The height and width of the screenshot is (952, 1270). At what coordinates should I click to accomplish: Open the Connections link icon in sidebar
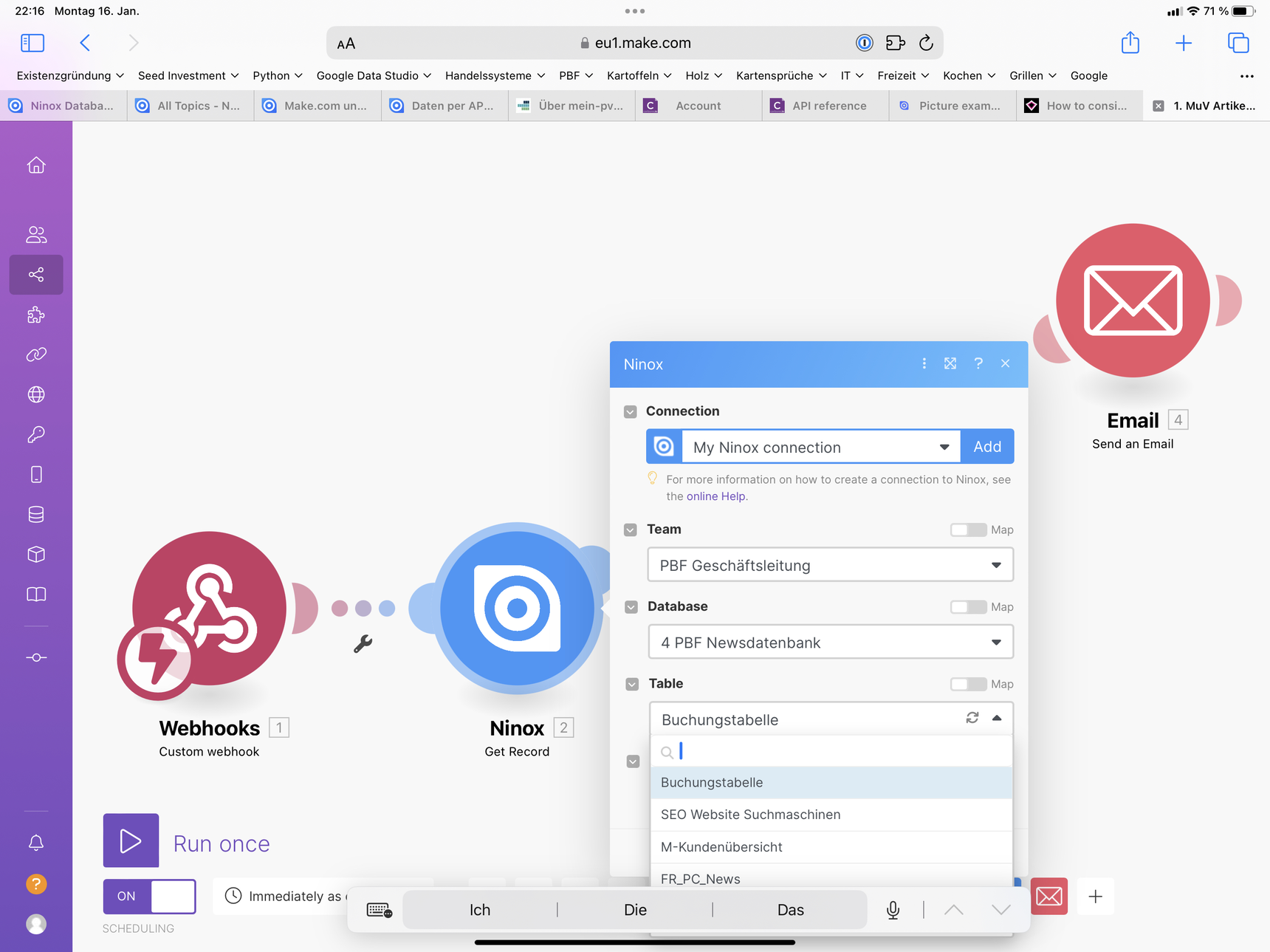tap(36, 355)
